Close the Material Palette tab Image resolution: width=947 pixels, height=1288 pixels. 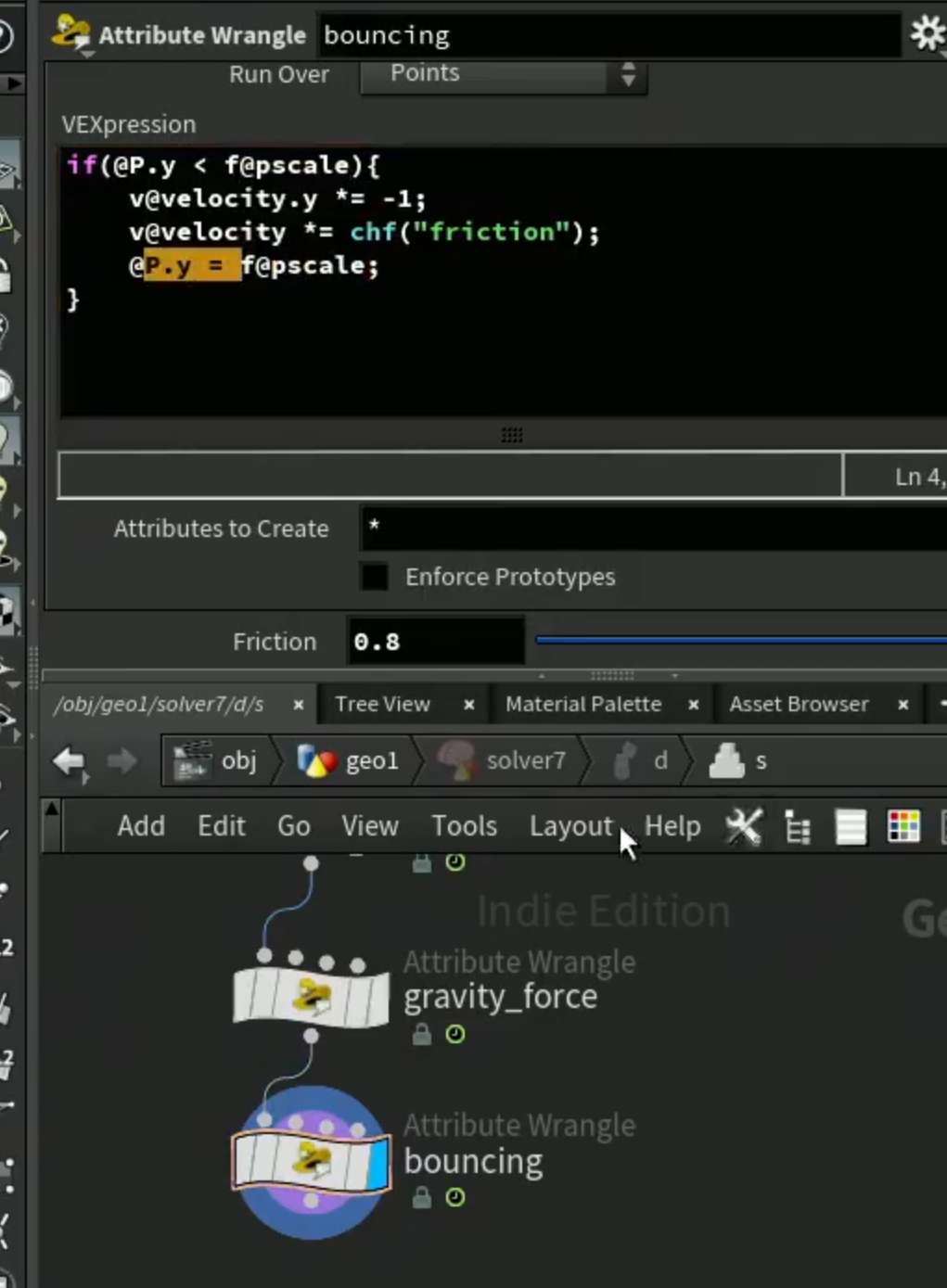(x=693, y=706)
